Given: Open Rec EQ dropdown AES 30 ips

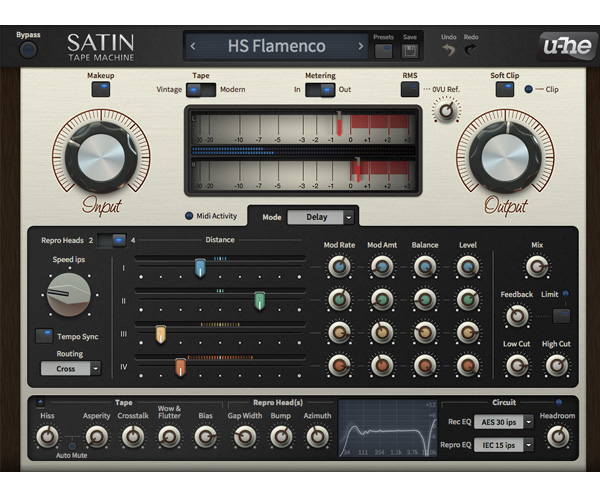Looking at the screenshot, I should pos(504,422).
